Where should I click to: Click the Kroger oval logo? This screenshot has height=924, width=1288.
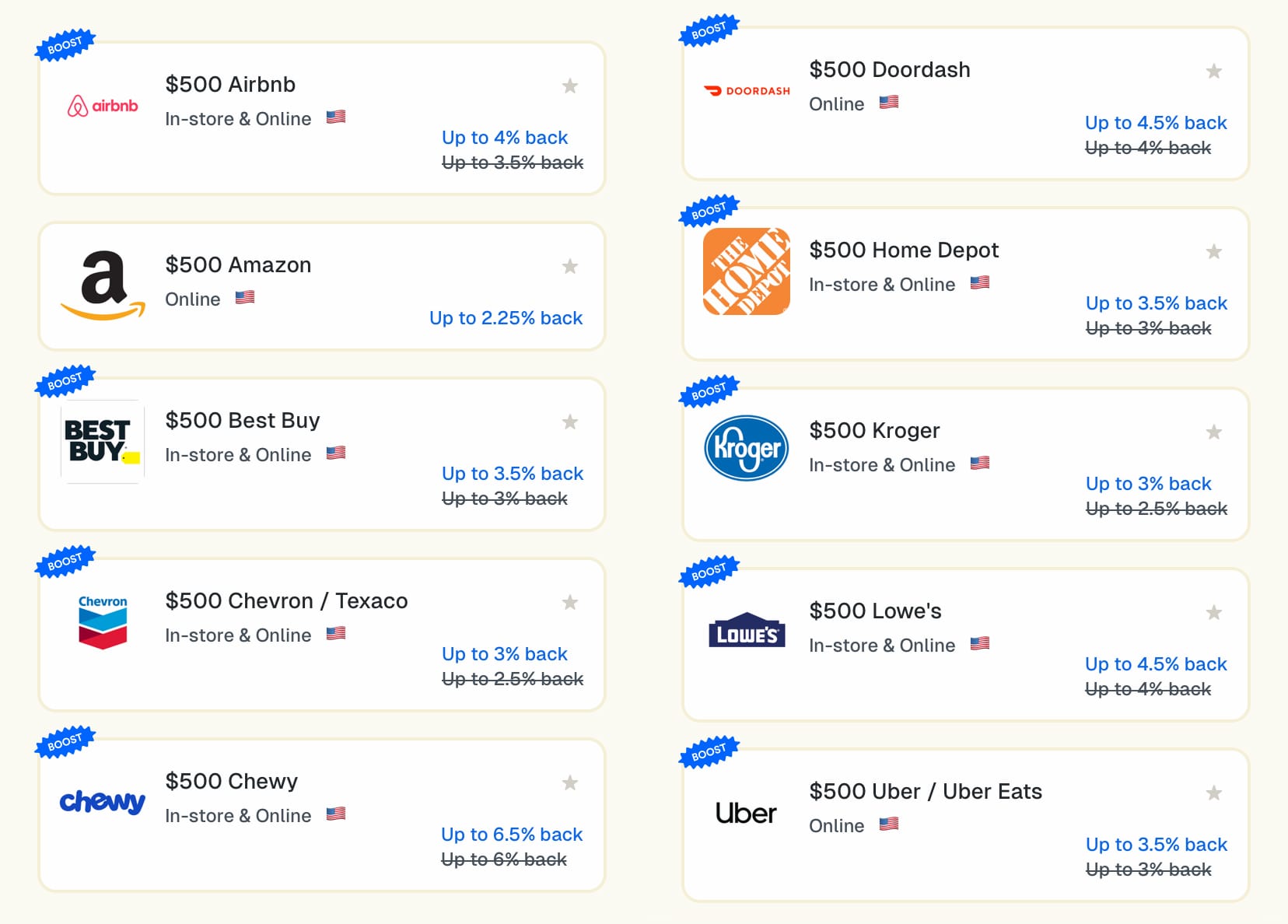pyautogui.click(x=745, y=448)
